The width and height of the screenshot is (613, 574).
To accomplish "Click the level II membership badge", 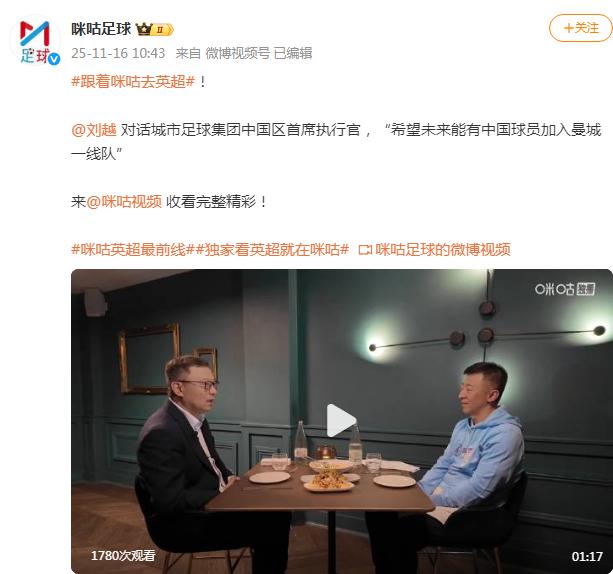I will [163, 30].
